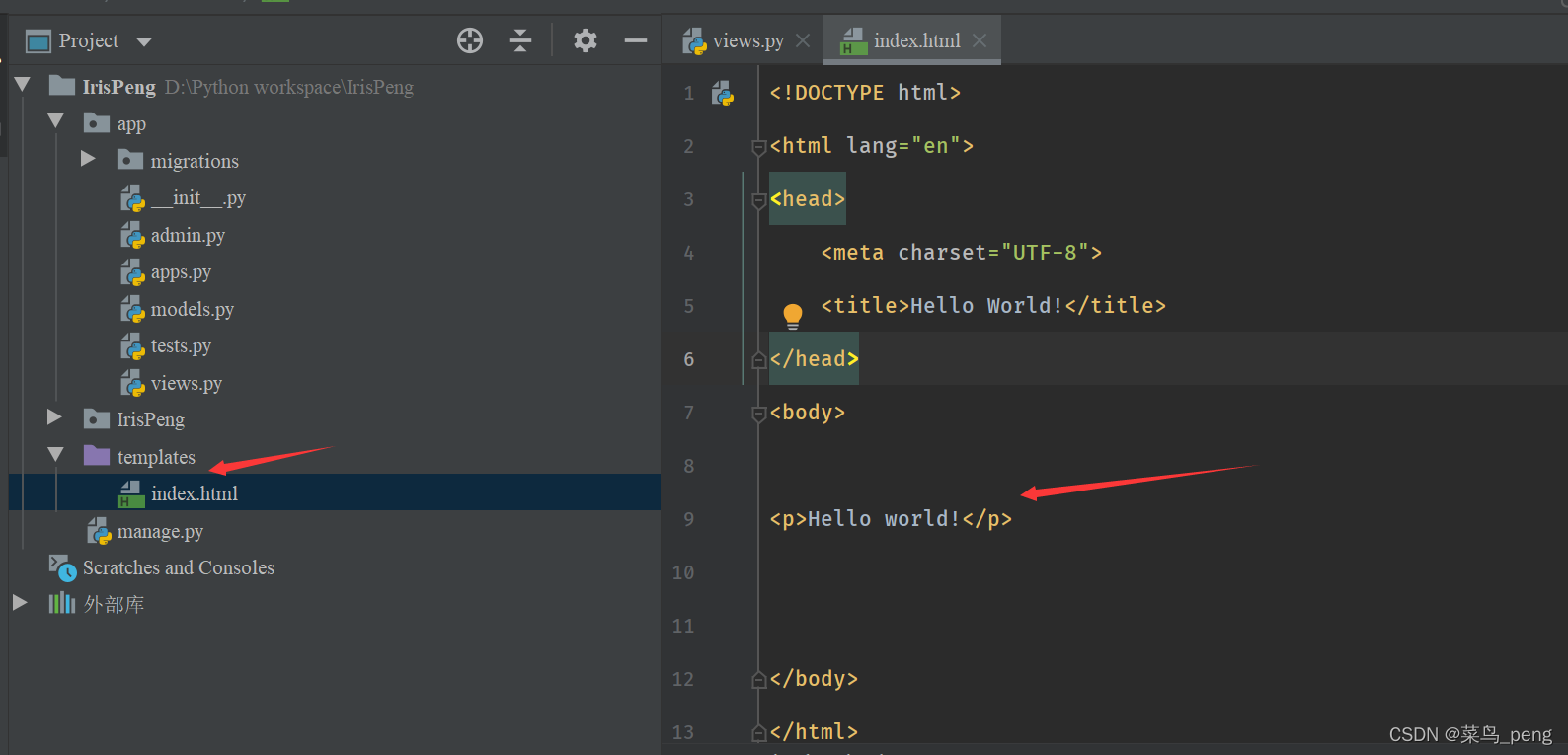Select index.html in the project tree
This screenshot has height=755, width=1568.
[x=335, y=492]
